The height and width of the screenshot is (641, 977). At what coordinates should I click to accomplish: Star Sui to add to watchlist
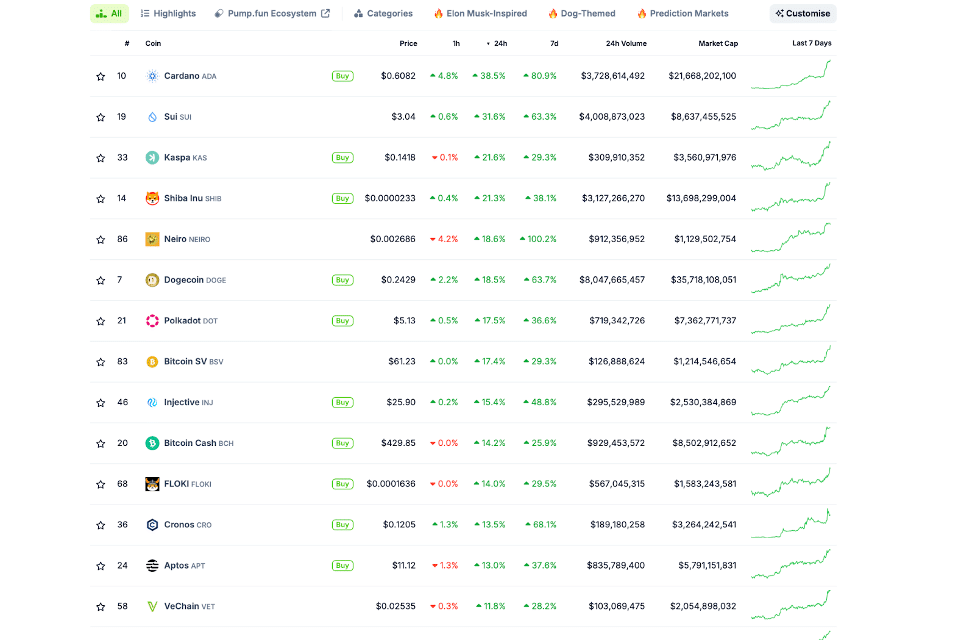(x=100, y=117)
